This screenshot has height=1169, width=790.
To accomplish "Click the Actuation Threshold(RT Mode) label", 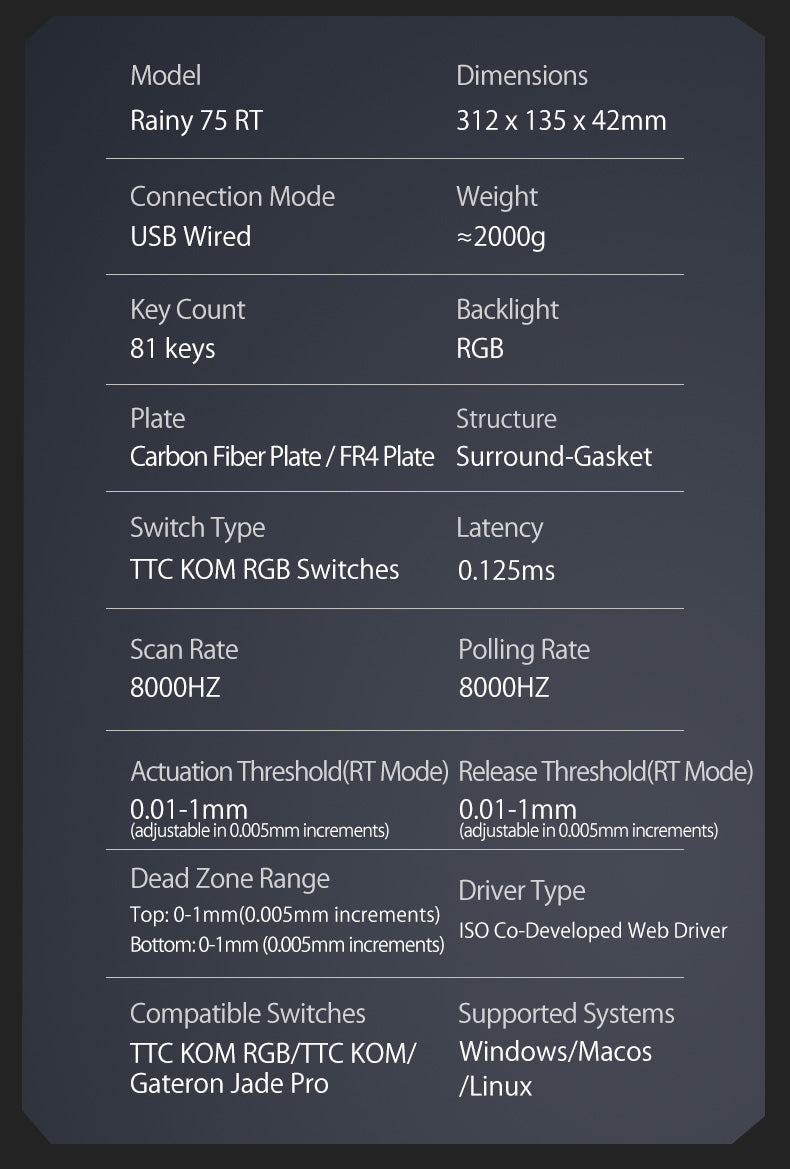I will (289, 771).
